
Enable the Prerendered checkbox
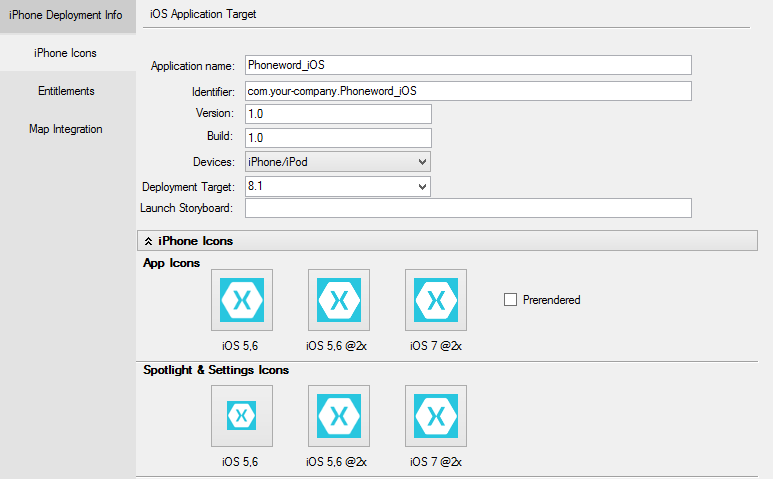coord(511,299)
